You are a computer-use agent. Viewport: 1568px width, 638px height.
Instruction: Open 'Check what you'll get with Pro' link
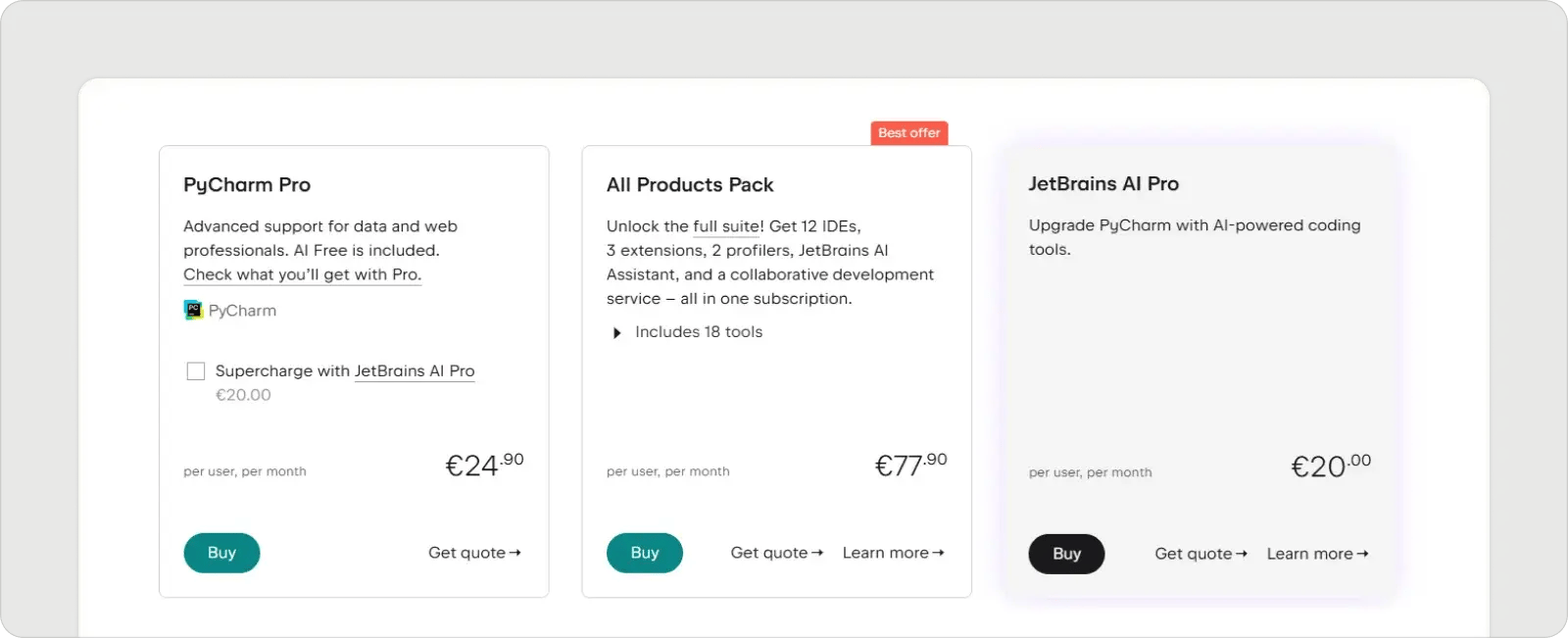302,274
